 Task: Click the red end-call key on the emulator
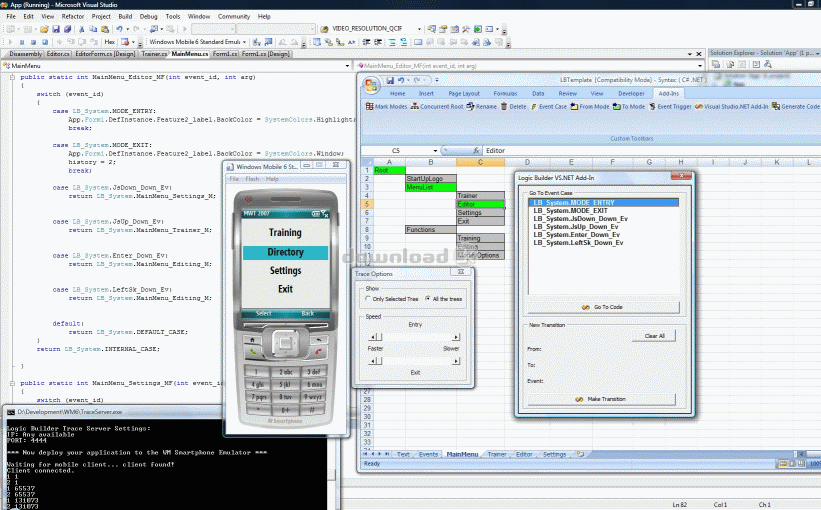pos(318,351)
